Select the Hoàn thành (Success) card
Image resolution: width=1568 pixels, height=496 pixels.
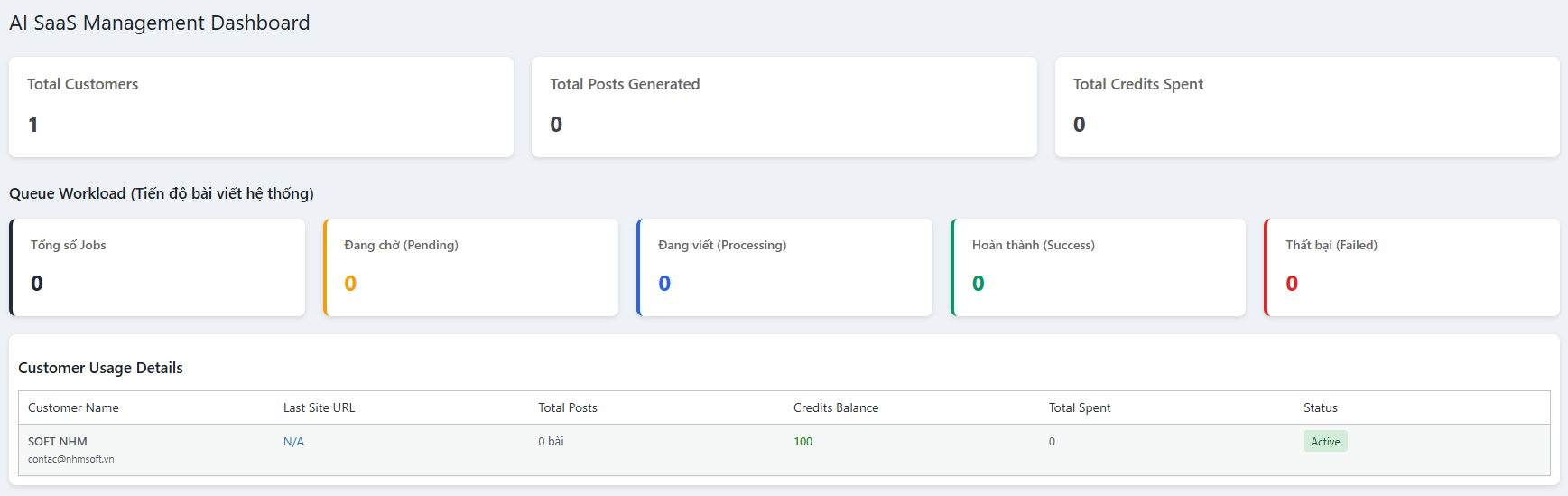click(1099, 267)
